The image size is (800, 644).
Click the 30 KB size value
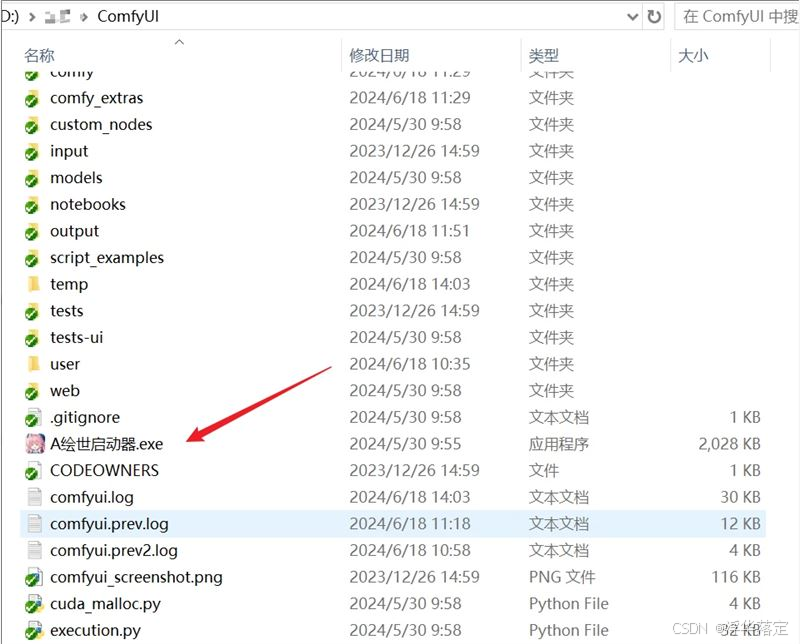pyautogui.click(x=740, y=497)
